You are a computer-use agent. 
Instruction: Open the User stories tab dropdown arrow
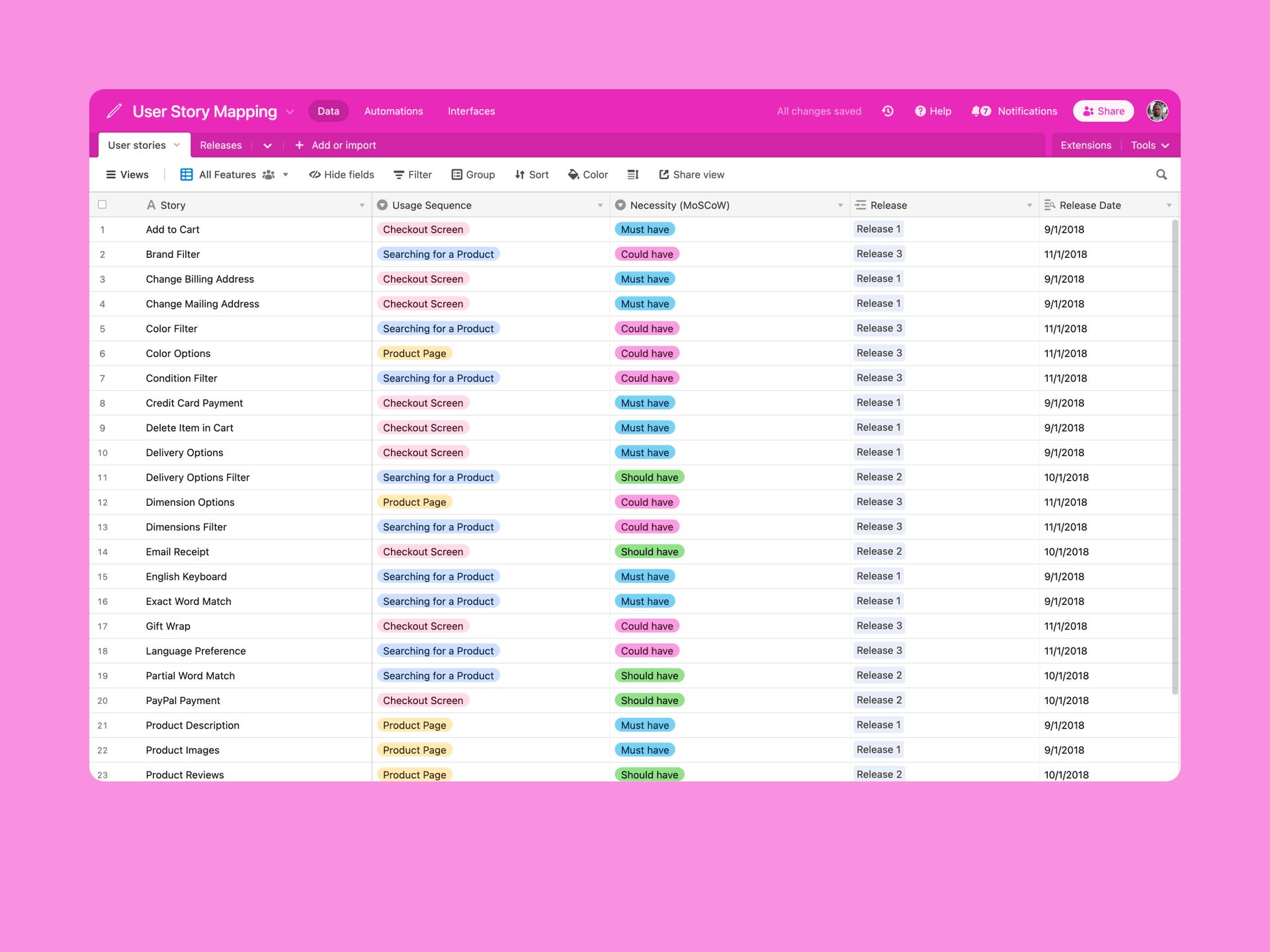click(x=177, y=145)
